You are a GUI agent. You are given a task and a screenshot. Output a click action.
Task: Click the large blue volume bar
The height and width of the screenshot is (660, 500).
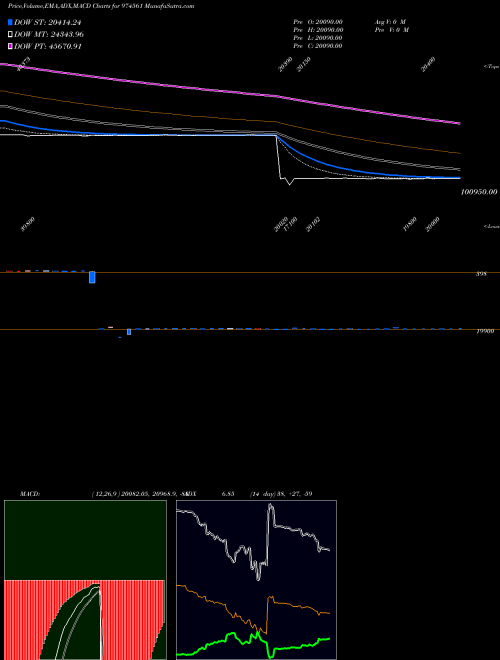92,277
